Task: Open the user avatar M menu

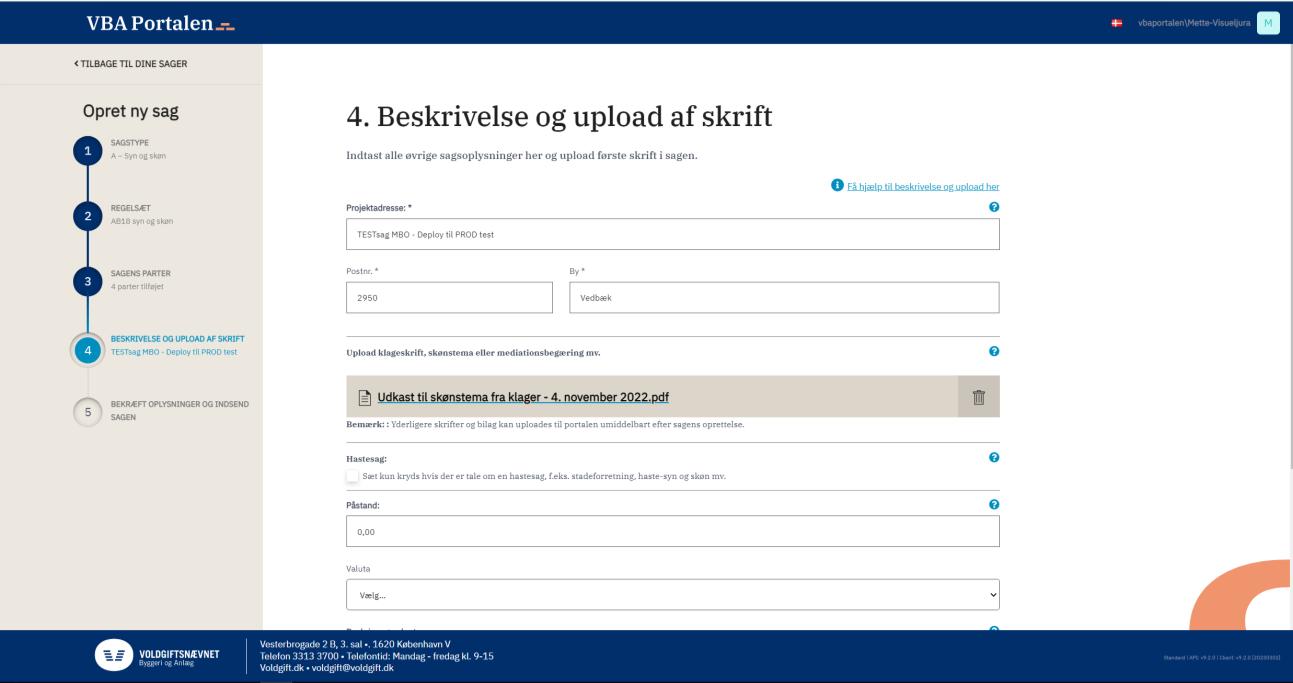Action: [x=1268, y=22]
